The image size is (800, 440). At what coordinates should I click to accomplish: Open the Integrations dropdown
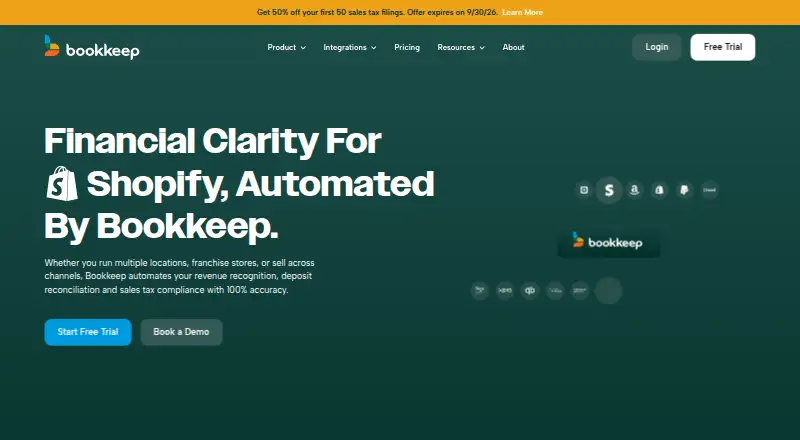pos(349,47)
